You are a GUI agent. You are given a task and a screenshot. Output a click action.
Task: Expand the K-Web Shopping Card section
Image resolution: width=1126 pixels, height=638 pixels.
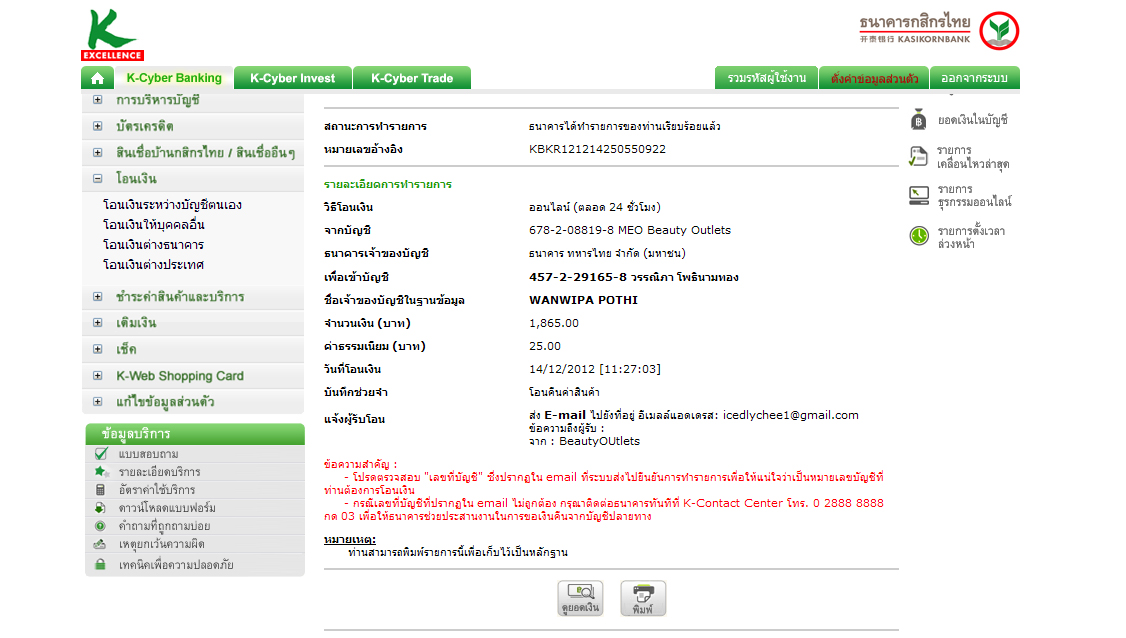(x=98, y=376)
